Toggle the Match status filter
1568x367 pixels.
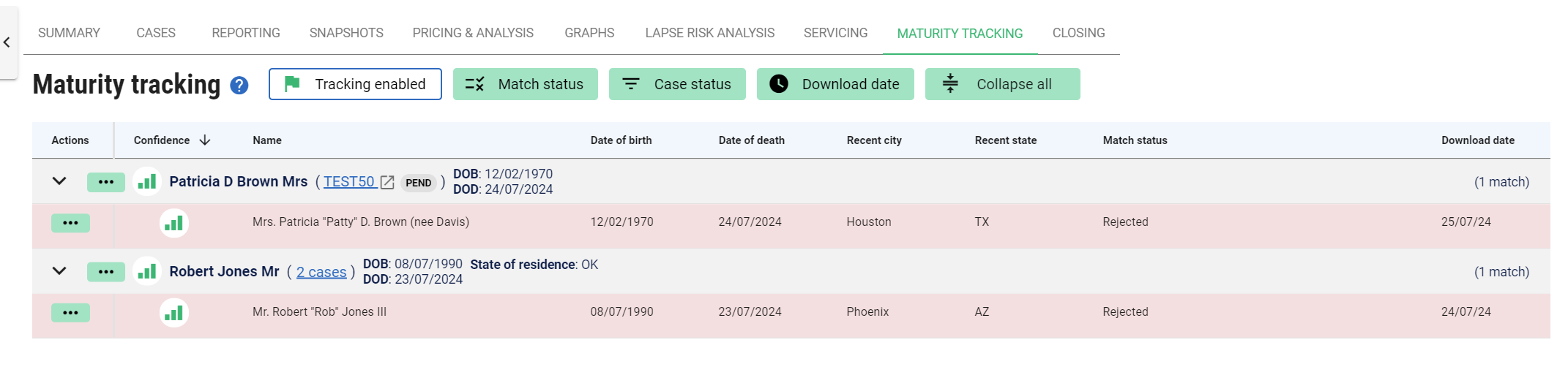tap(525, 84)
